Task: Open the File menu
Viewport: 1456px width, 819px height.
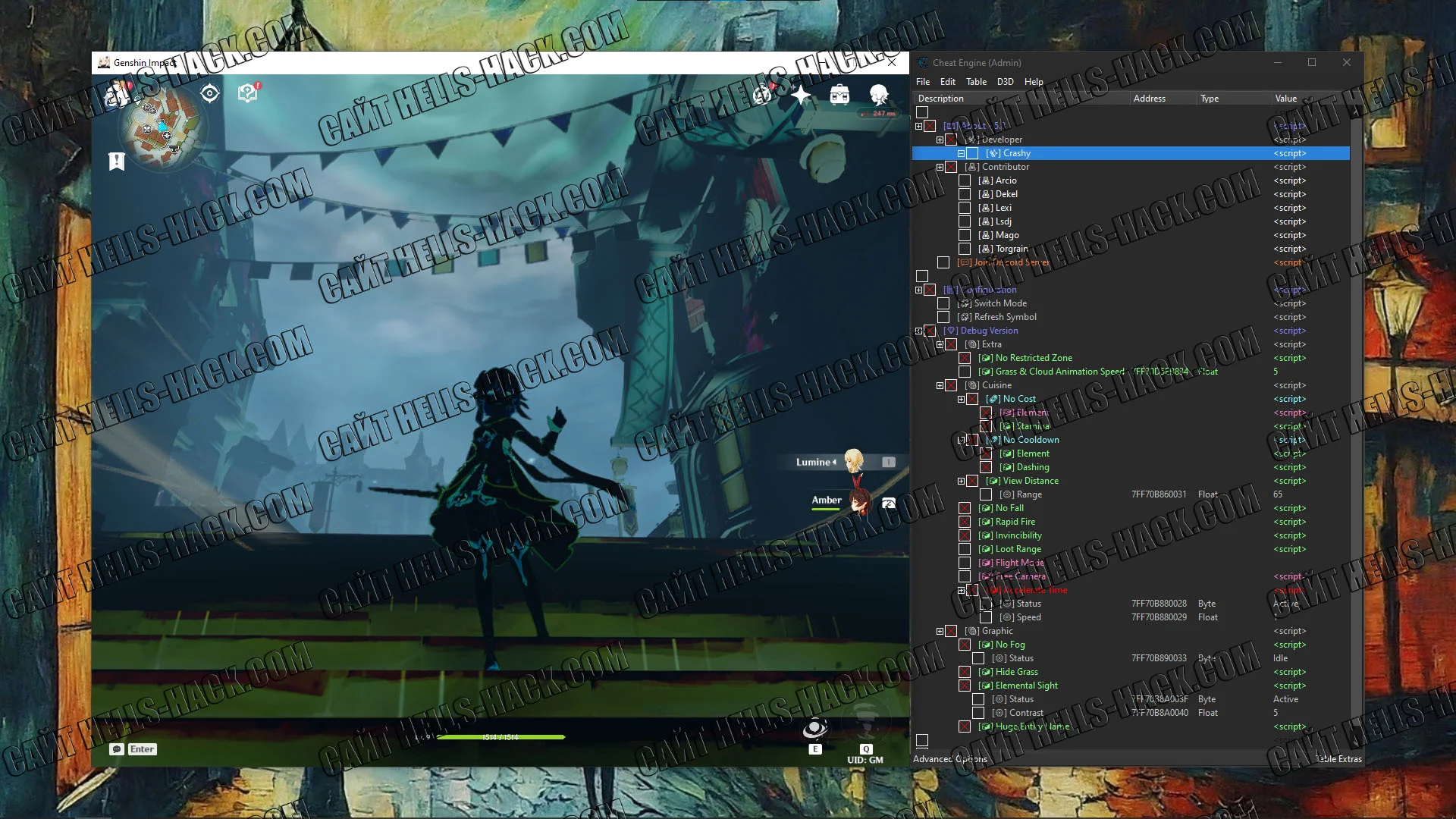Action: [923, 82]
